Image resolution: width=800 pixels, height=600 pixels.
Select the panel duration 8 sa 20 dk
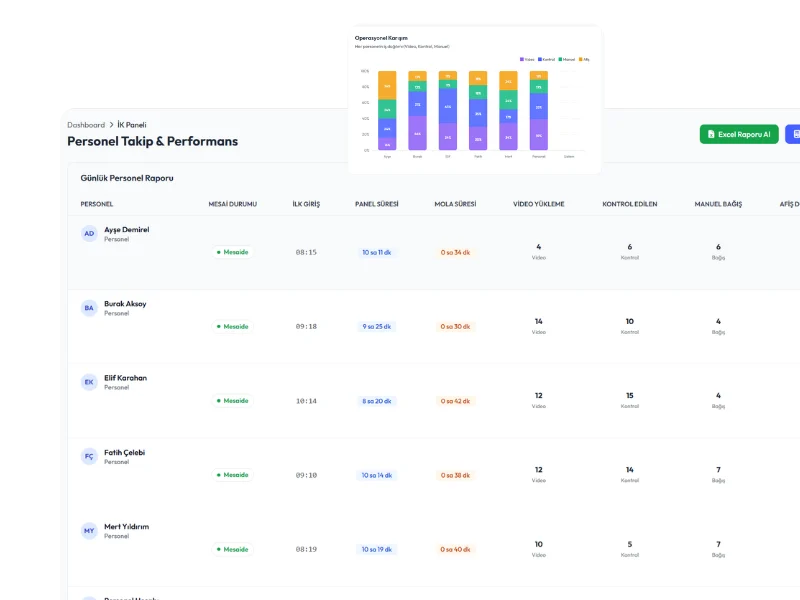click(x=377, y=401)
